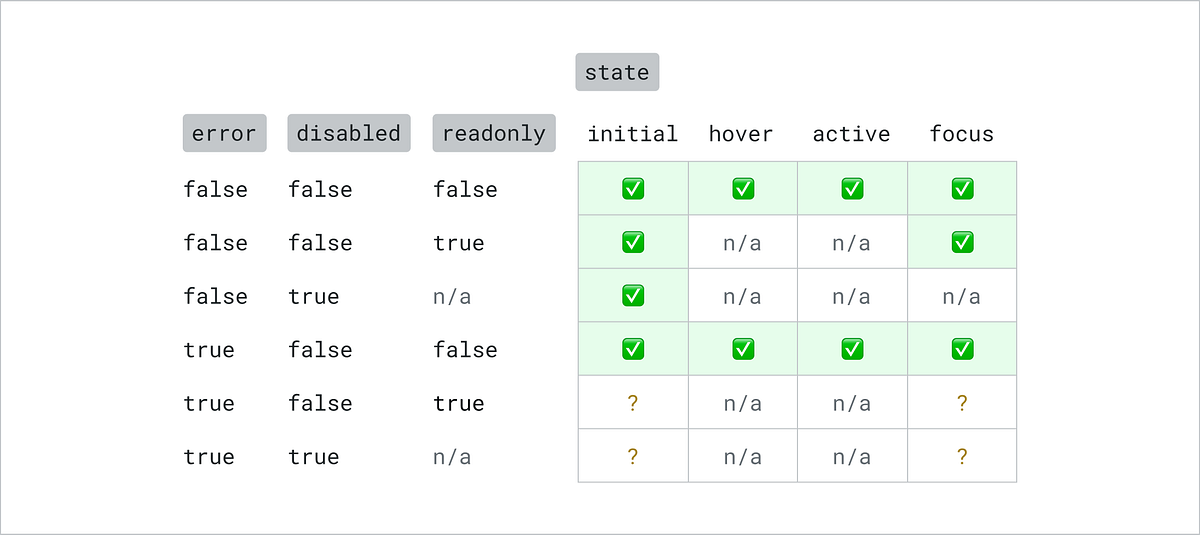Click the readonly property chip
Viewport: 1200px width, 535px height.
pyautogui.click(x=494, y=133)
